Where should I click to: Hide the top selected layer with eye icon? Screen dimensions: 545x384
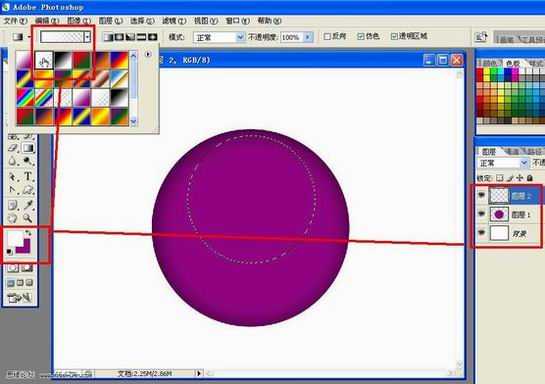pyautogui.click(x=481, y=195)
